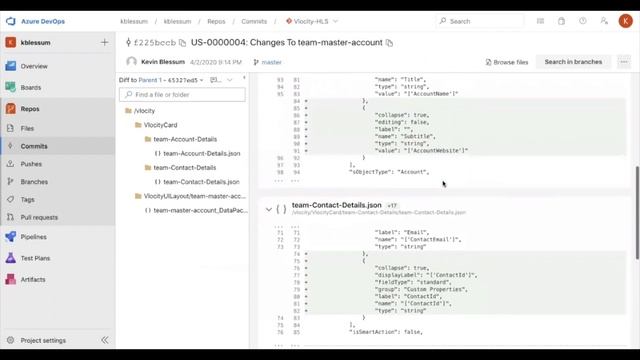Screen dimensions: 640x360
Task: Click Search in branches button
Action: (573, 62)
